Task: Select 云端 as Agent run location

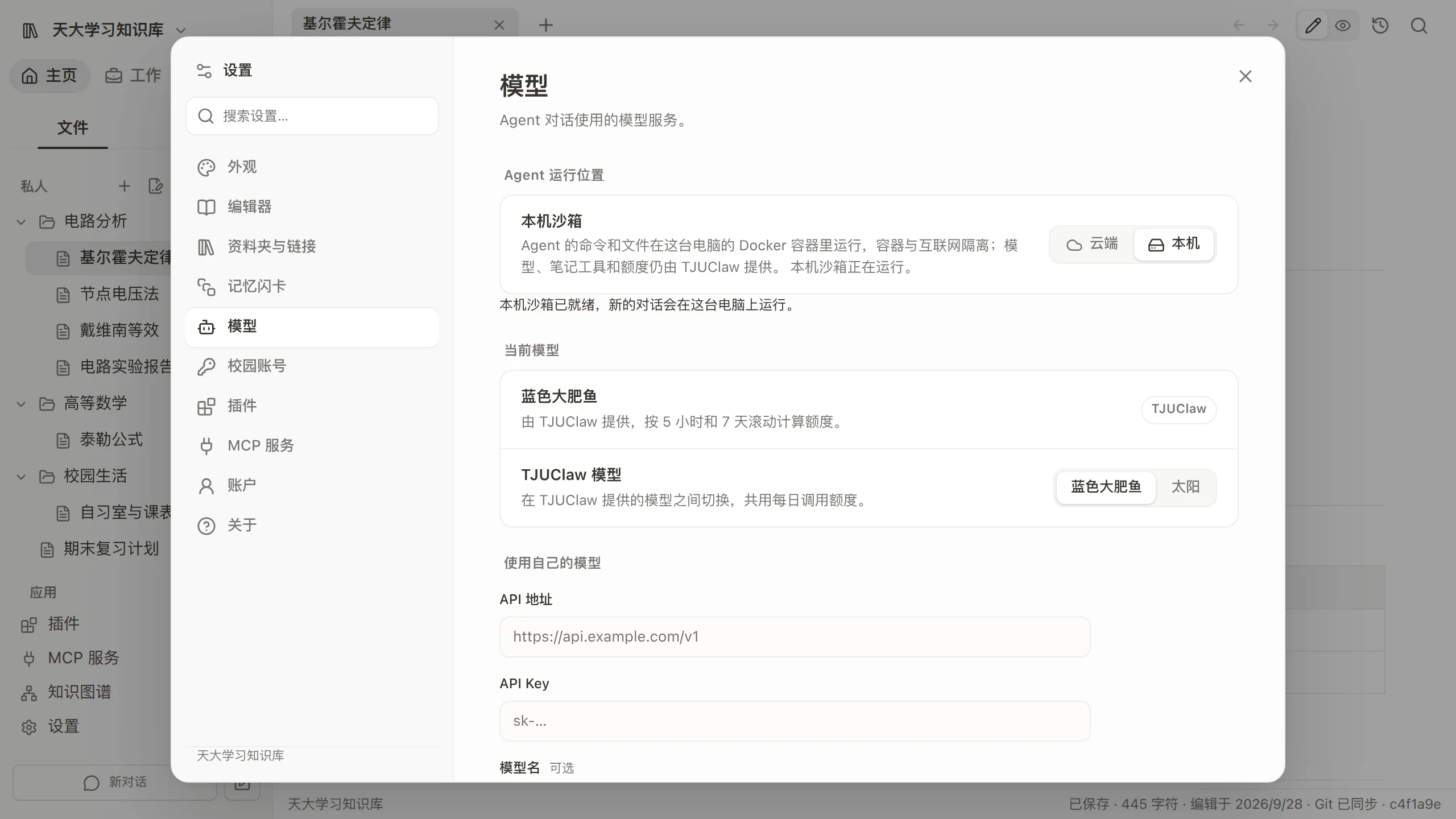Action: click(1092, 244)
